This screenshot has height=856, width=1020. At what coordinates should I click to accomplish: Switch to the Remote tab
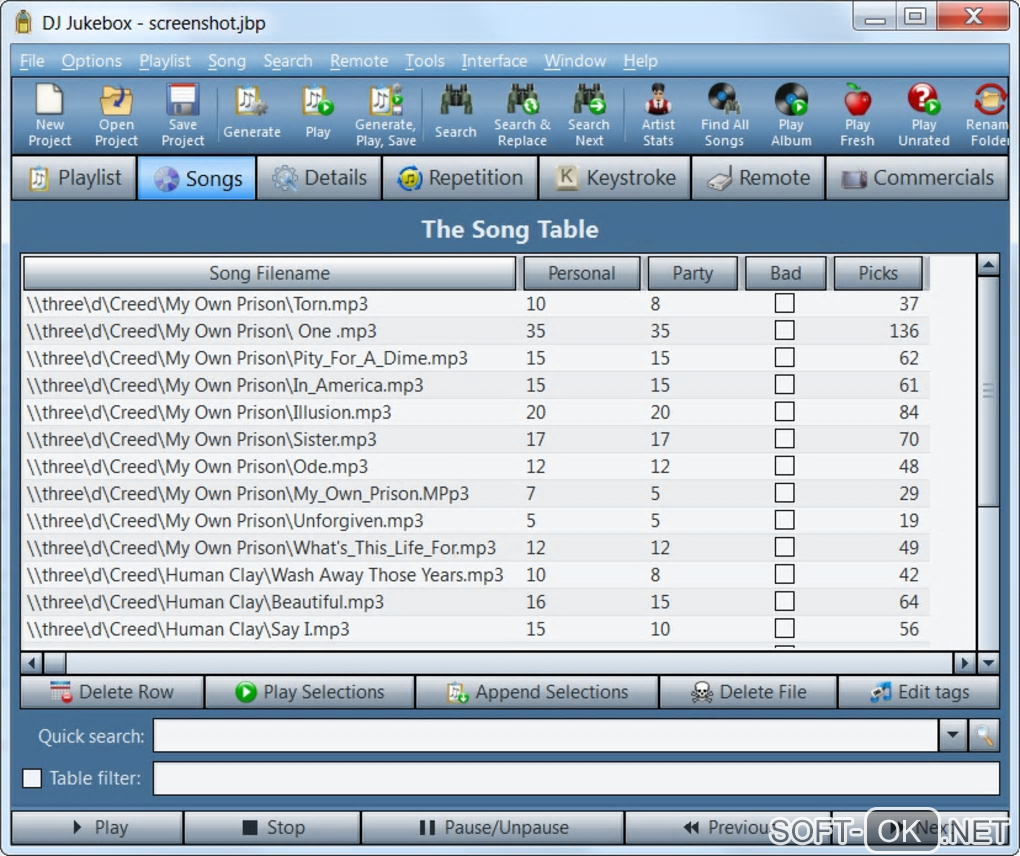click(x=758, y=178)
